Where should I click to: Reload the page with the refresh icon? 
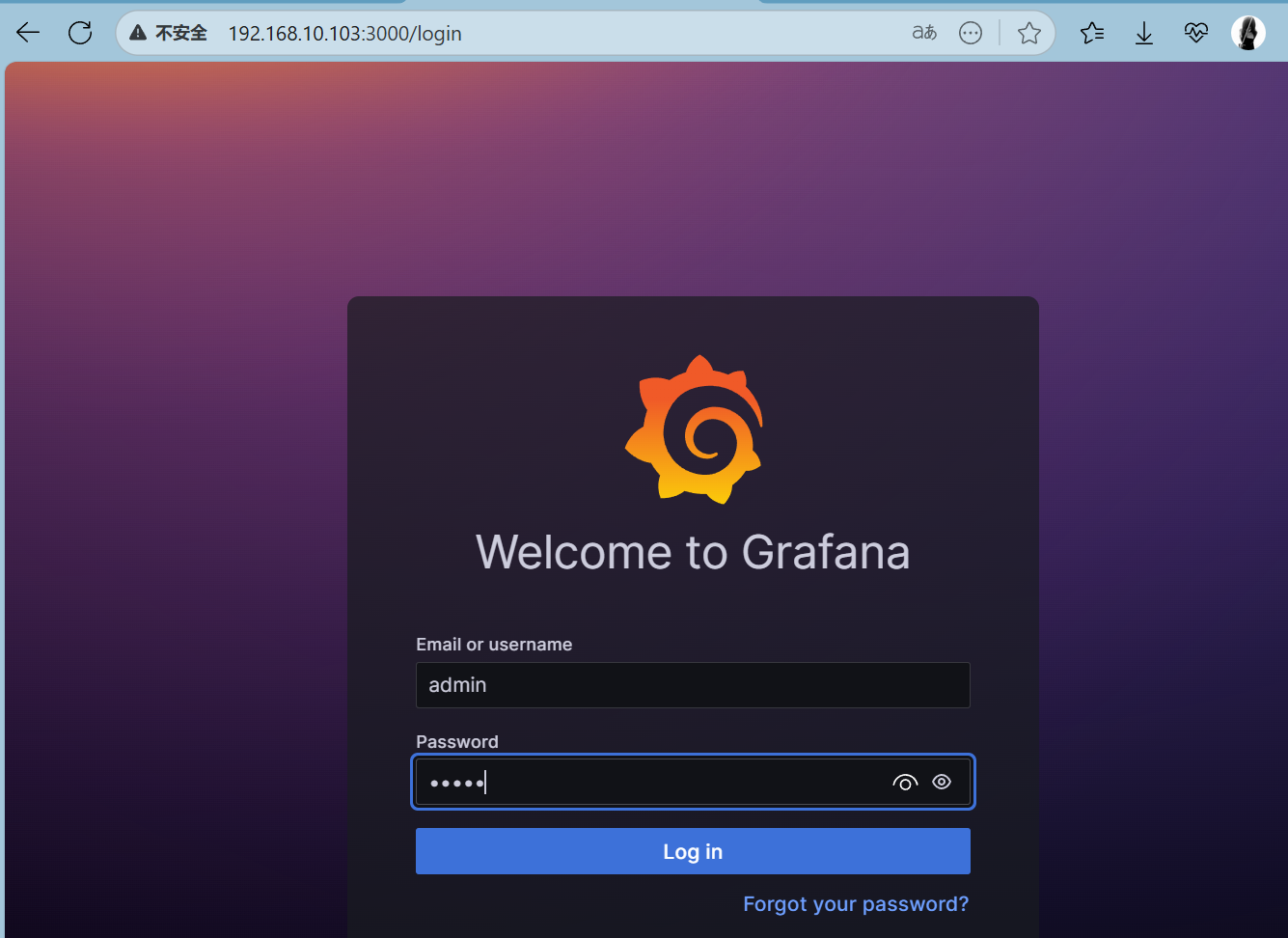pyautogui.click(x=80, y=33)
